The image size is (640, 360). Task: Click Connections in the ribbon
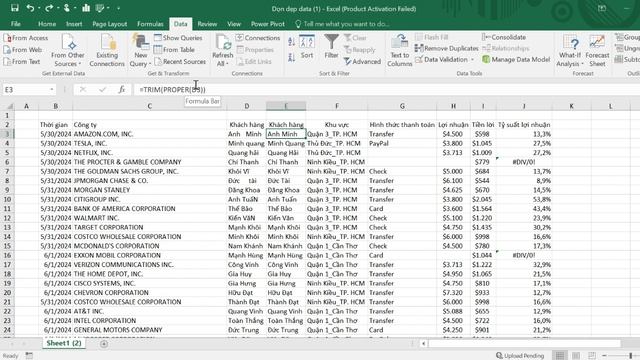click(x=258, y=38)
